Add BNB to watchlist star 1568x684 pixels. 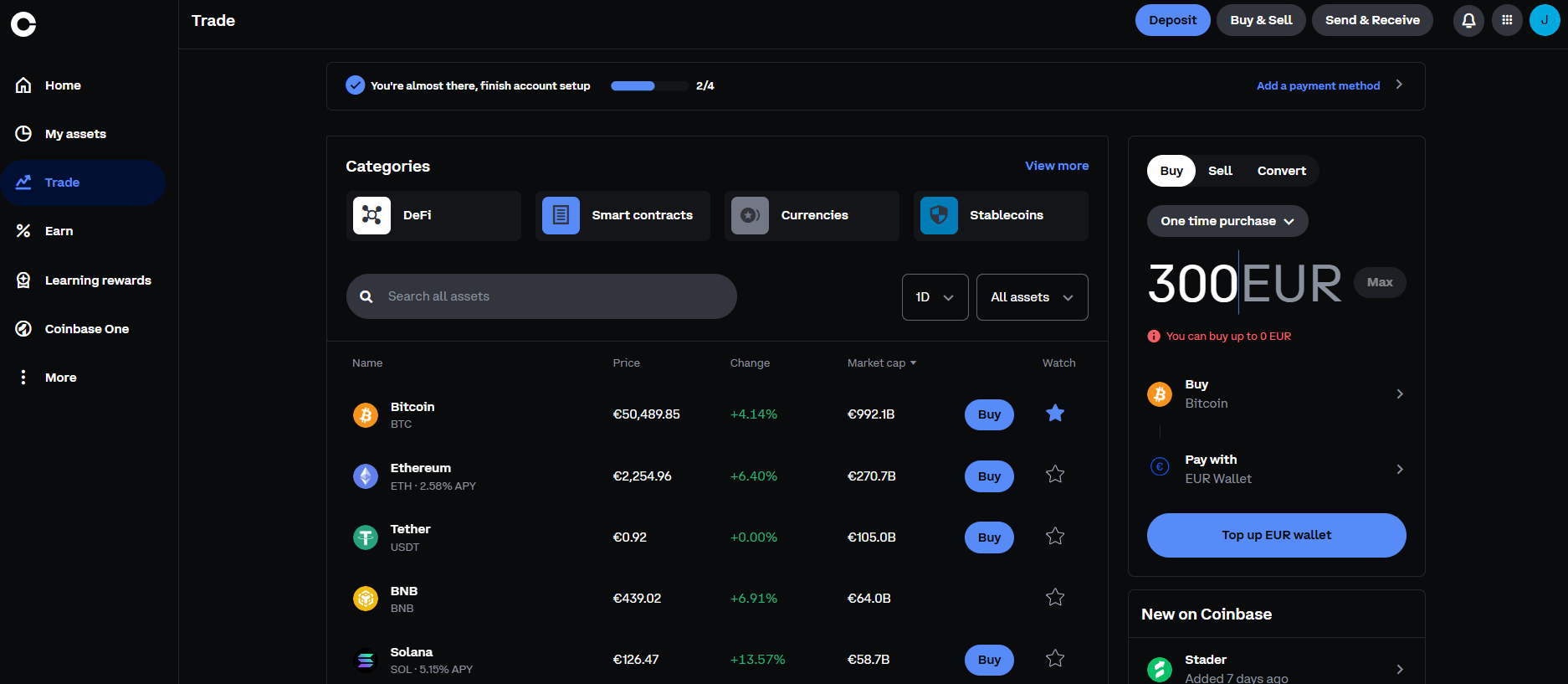click(x=1055, y=597)
